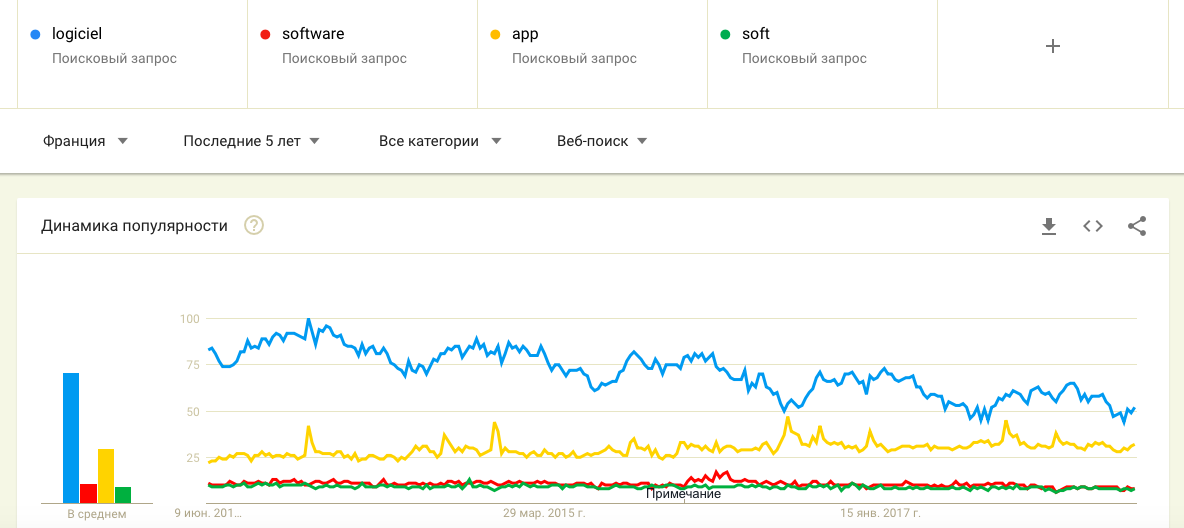Click the blue average bar for logiciel

coord(71,438)
